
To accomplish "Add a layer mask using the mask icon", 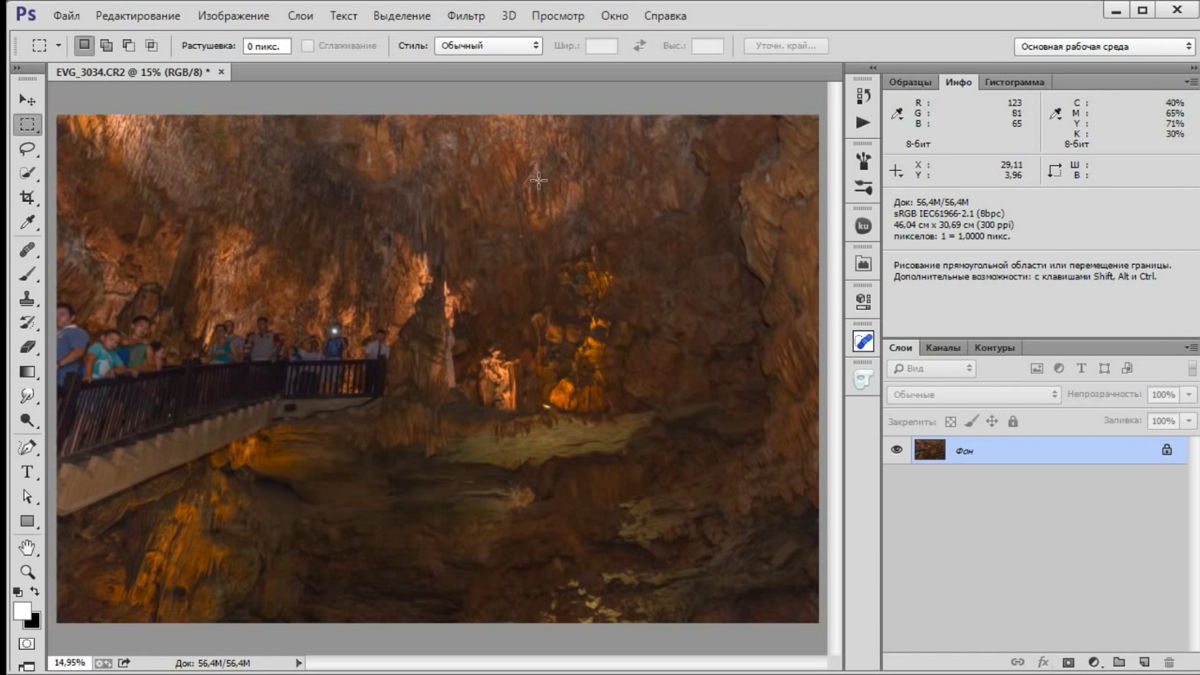I will click(1068, 662).
